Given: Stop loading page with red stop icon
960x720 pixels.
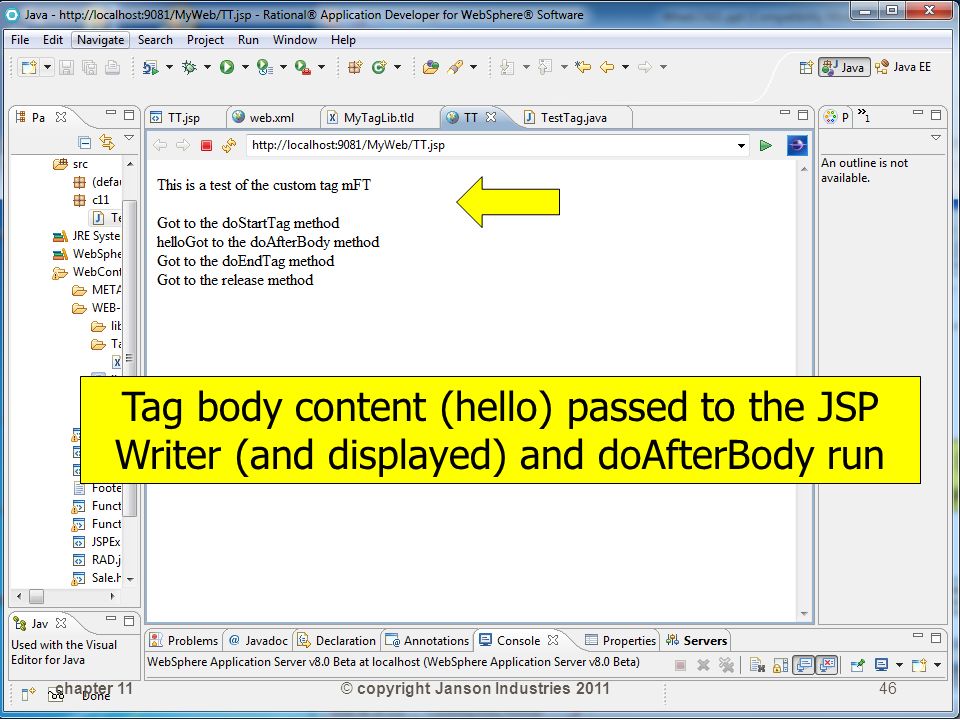Looking at the screenshot, I should click(x=206, y=145).
